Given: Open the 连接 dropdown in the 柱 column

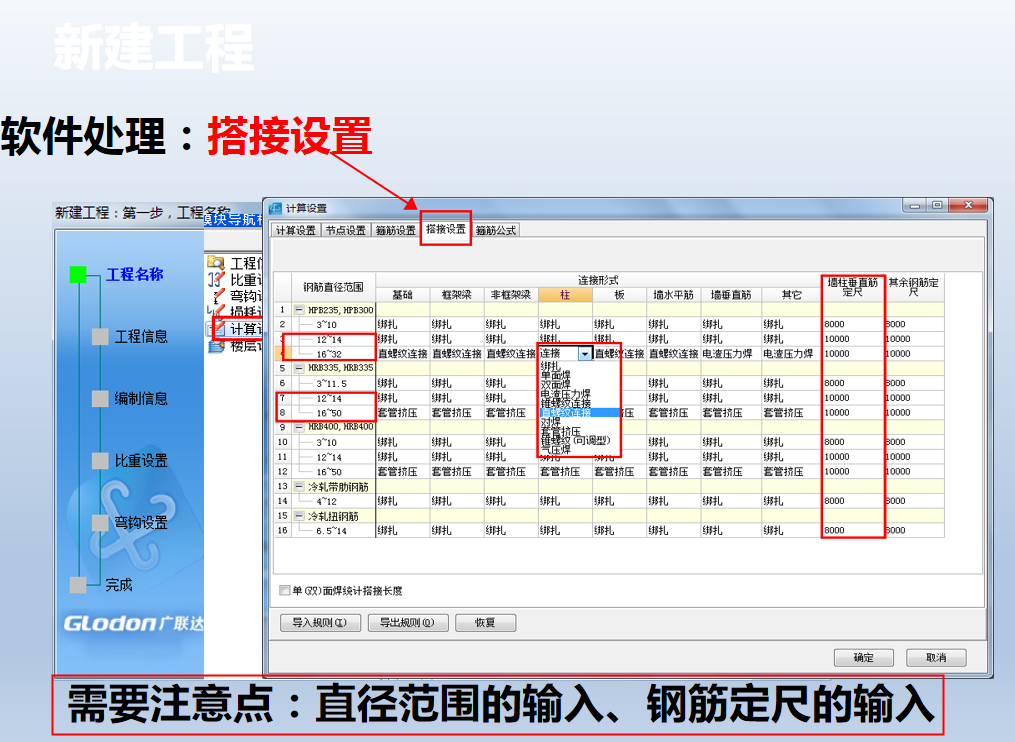Looking at the screenshot, I should (585, 353).
